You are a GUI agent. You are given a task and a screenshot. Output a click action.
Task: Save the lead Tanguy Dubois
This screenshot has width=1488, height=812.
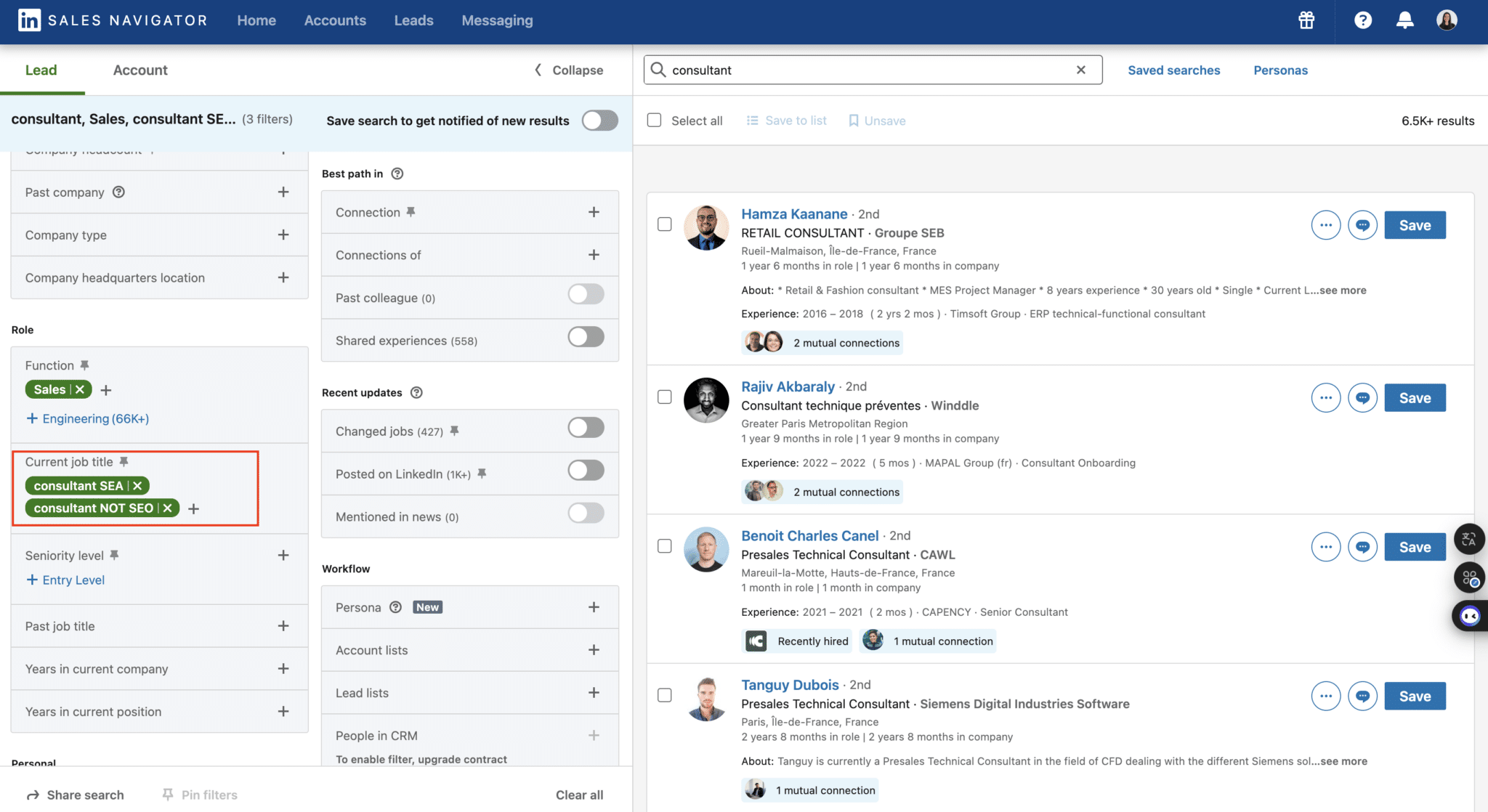1414,695
